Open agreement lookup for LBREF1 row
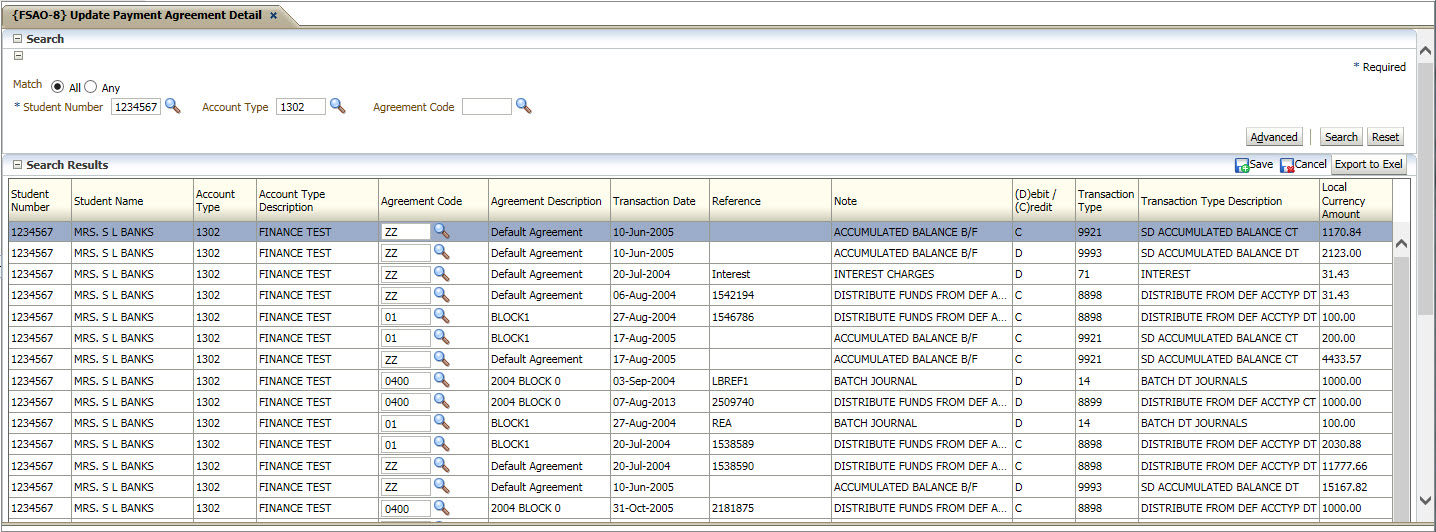 click(x=441, y=380)
